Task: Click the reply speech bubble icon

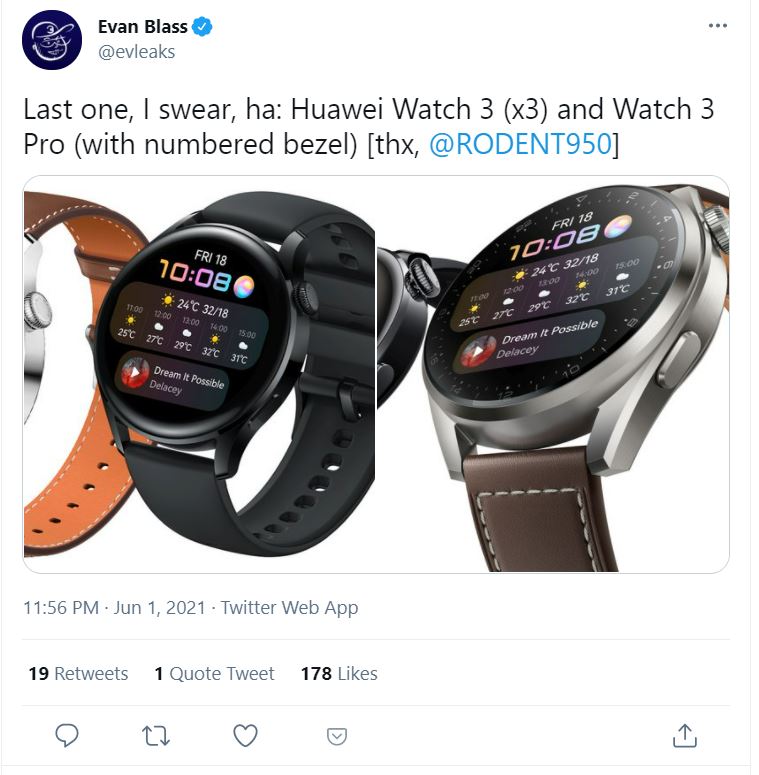Action: [x=67, y=735]
